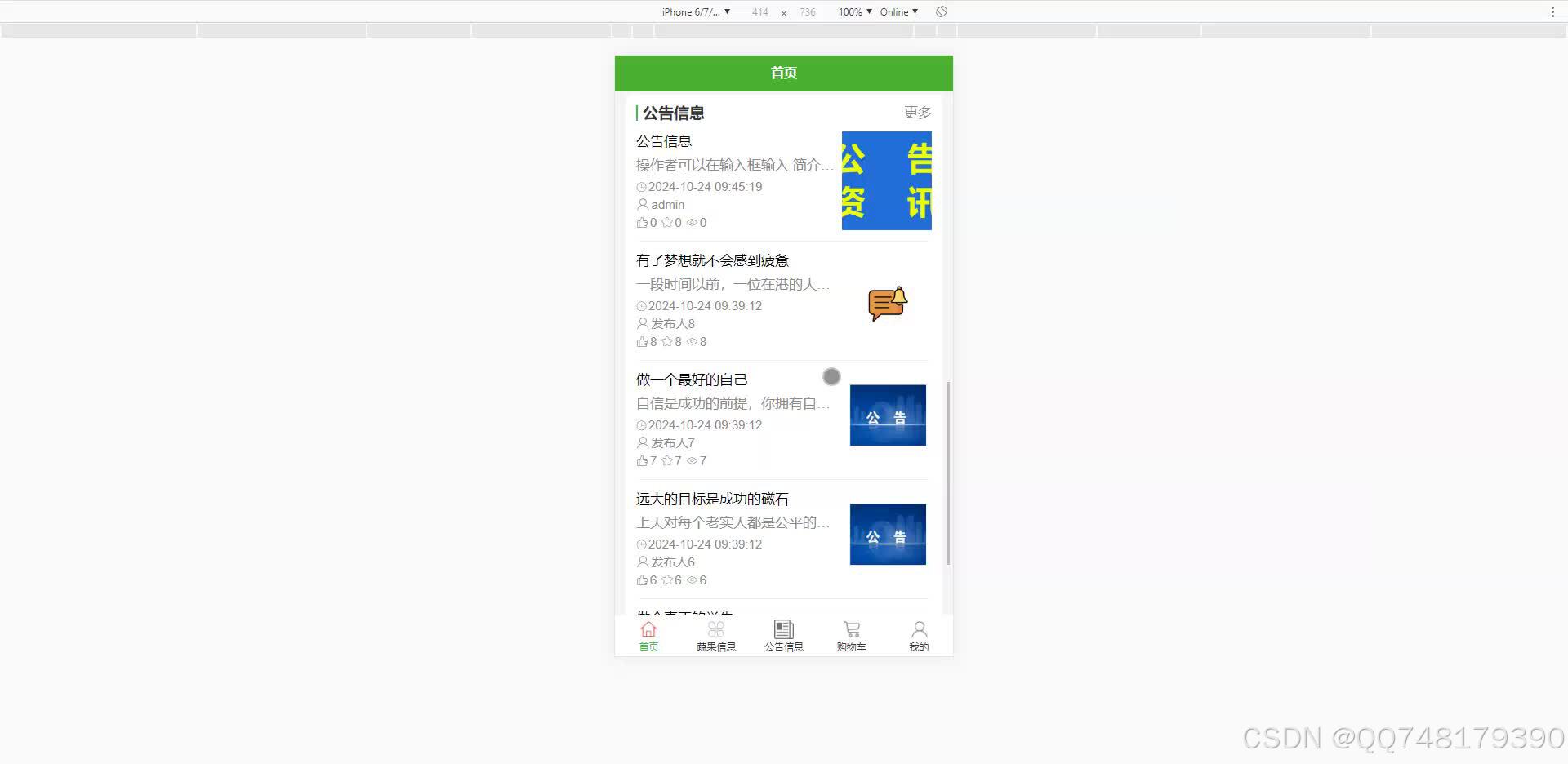Open the 蔬果信息 tab icon
Screen dimensions: 1568x764
(716, 629)
